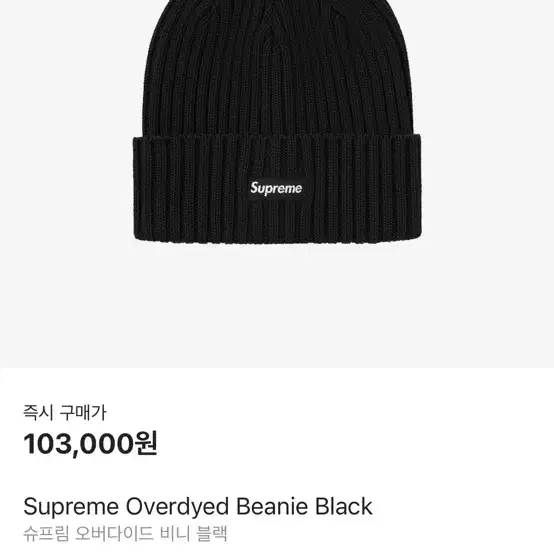Click the word Black in the title
The width and height of the screenshot is (554, 554).
coord(343,507)
